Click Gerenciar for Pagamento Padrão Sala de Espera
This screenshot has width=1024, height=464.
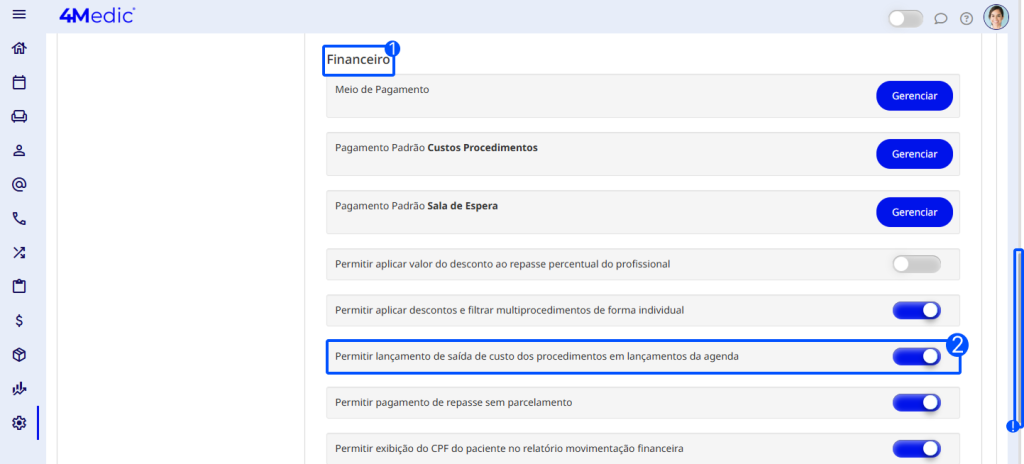[x=914, y=212]
